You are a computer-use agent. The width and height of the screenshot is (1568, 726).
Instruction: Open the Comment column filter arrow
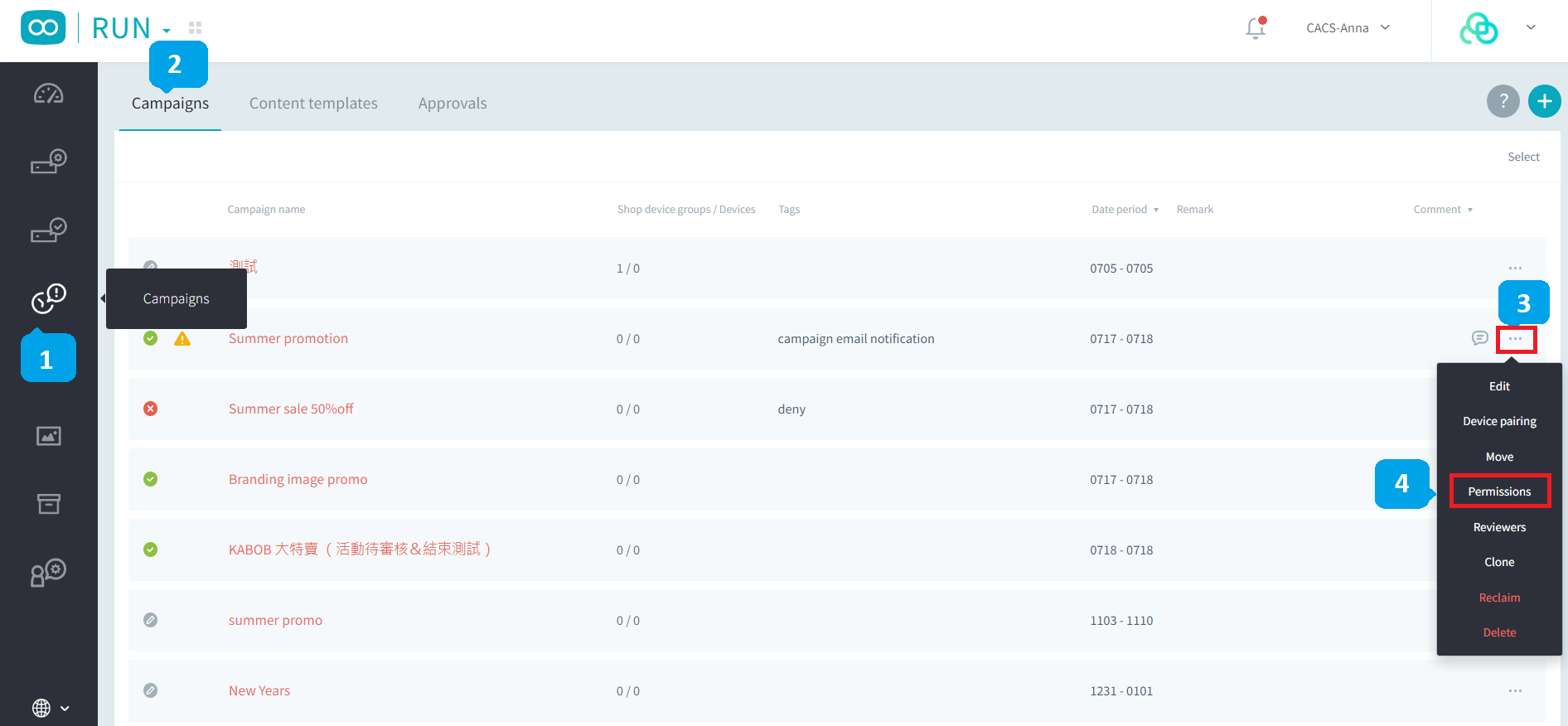click(1470, 210)
